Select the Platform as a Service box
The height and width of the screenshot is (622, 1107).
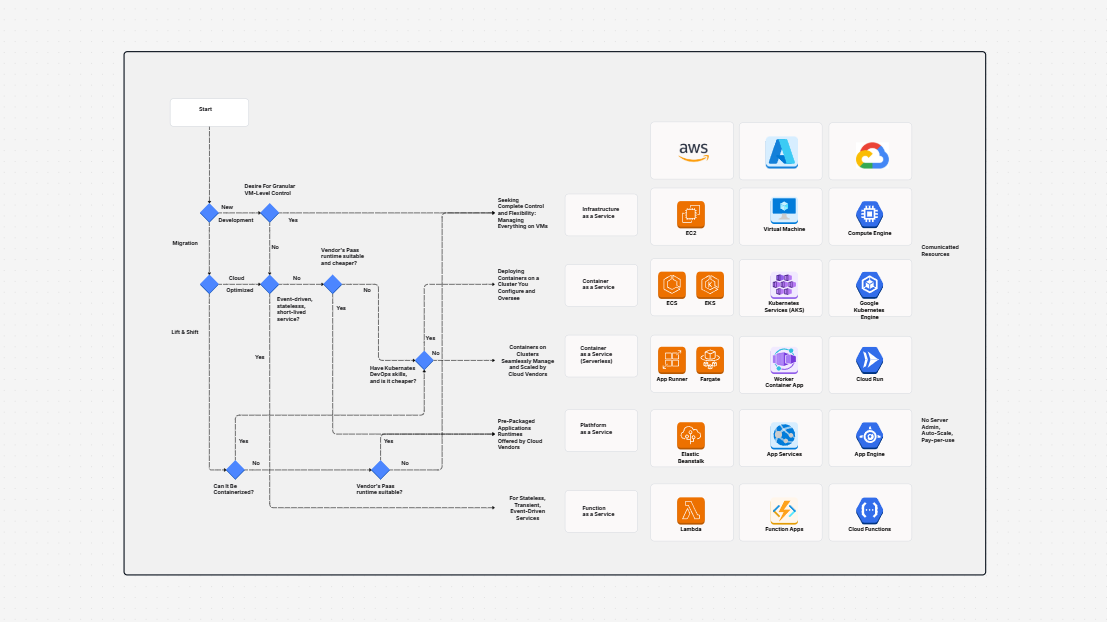coord(601,430)
